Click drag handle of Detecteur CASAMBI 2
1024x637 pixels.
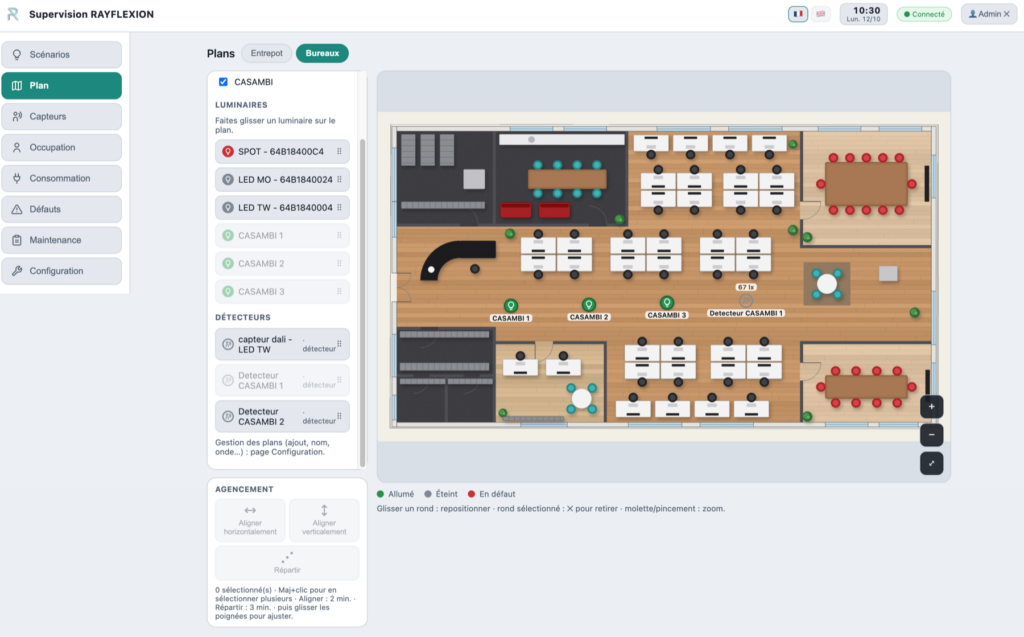pos(339,416)
